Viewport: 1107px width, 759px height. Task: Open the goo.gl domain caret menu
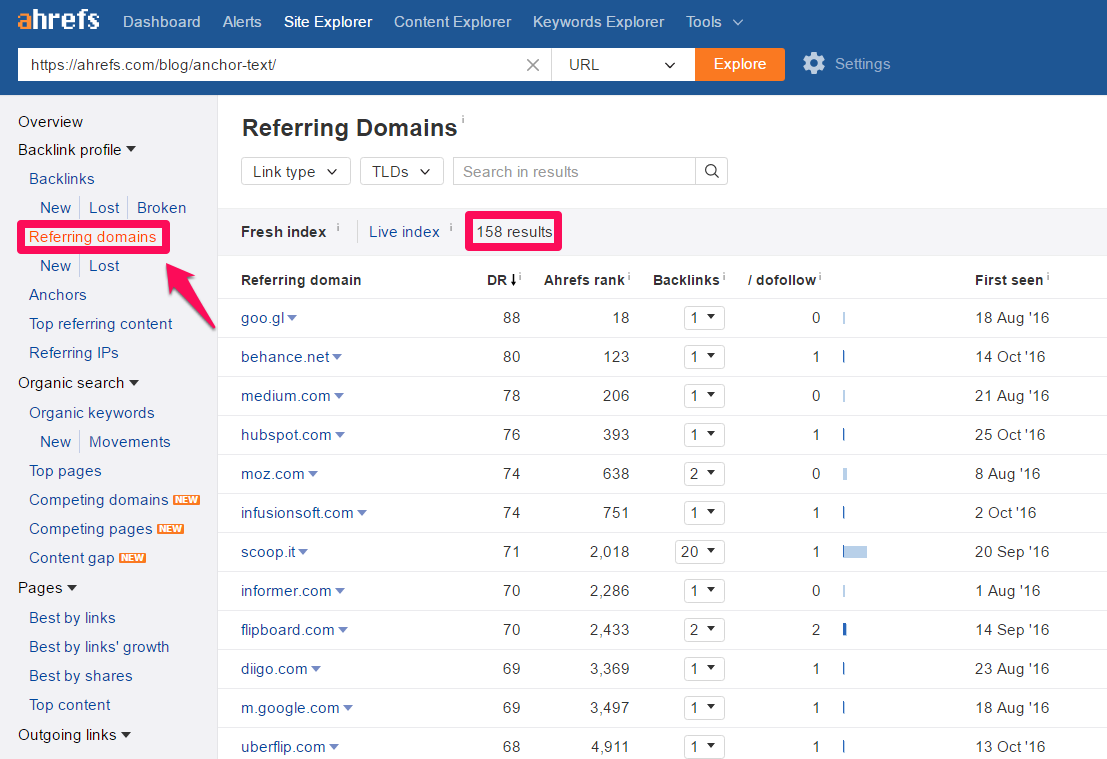pyautogui.click(x=292, y=318)
